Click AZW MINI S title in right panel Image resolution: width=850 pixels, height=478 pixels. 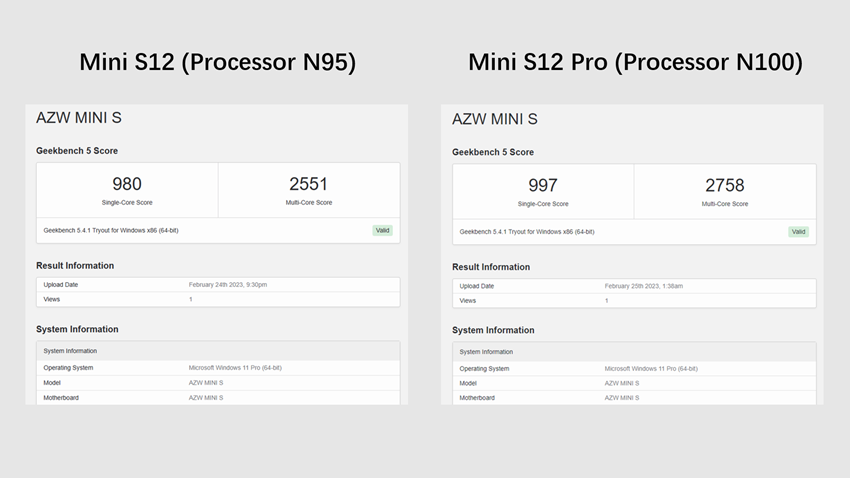495,119
